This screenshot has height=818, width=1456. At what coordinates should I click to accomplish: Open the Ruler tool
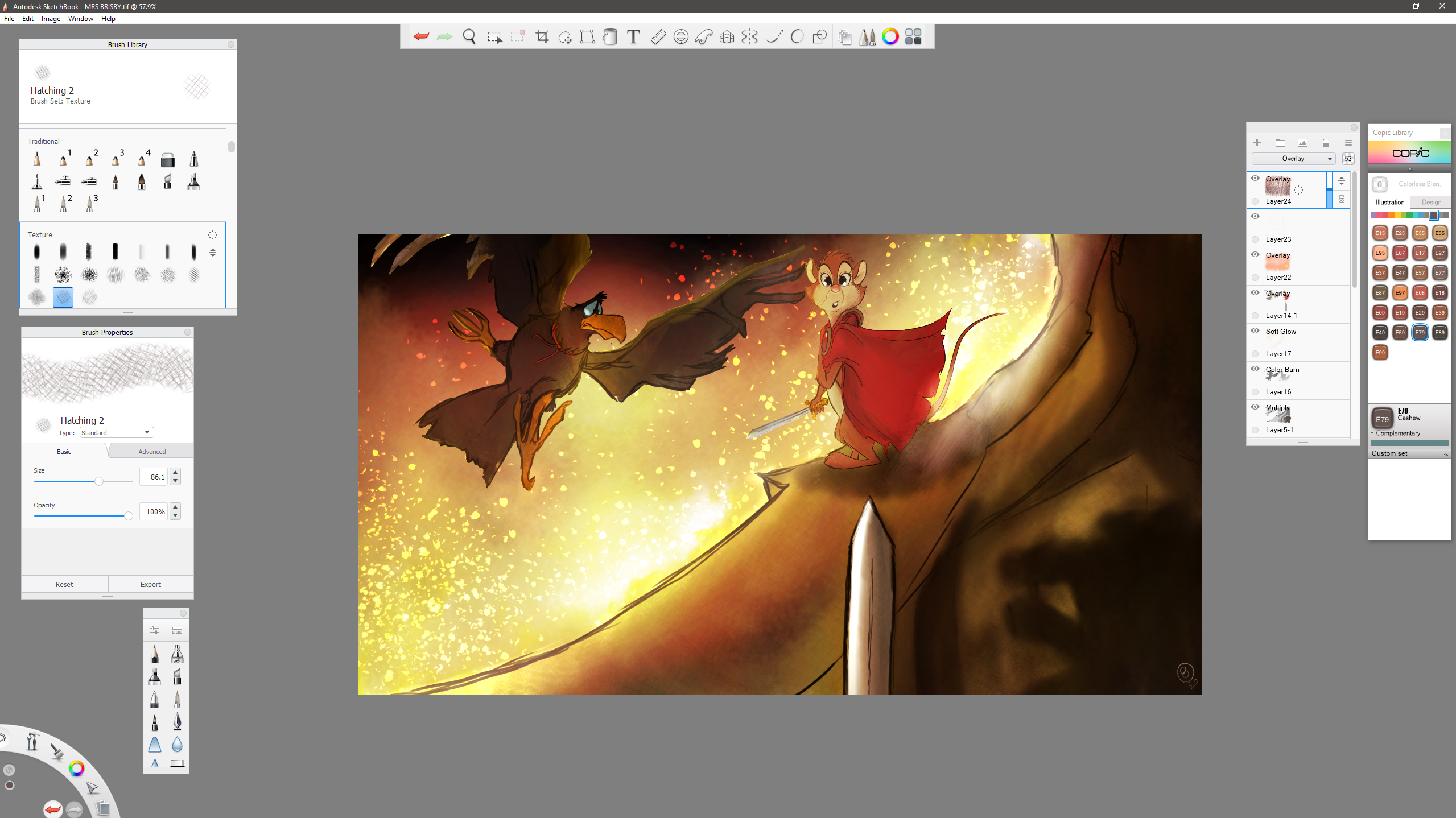click(x=658, y=37)
